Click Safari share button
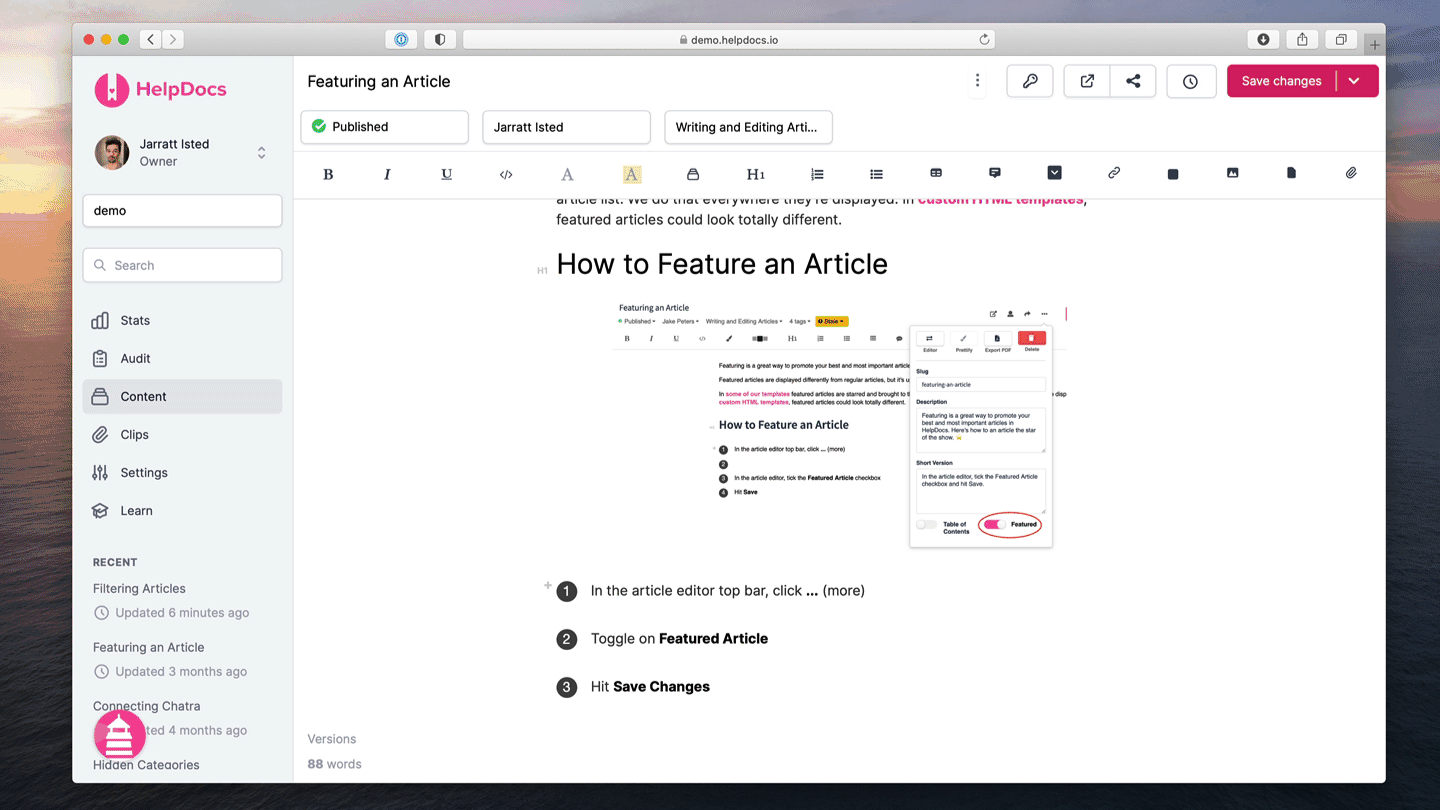The image size is (1440, 810). pyautogui.click(x=1302, y=39)
